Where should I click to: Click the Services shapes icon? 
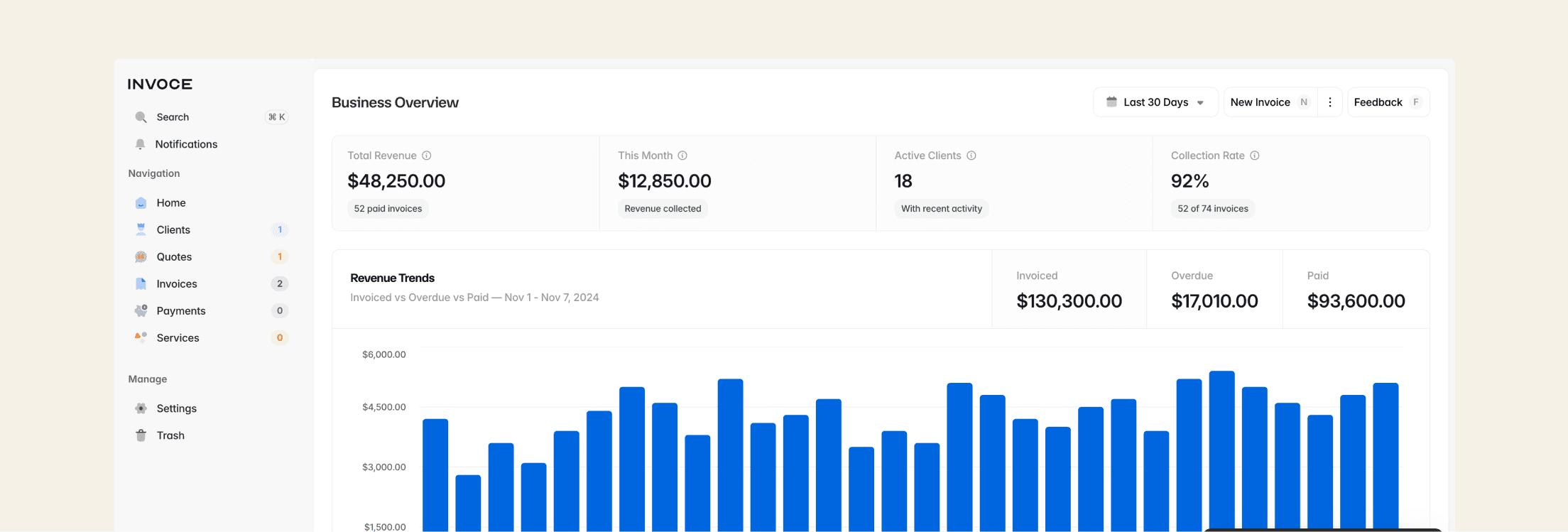point(141,337)
